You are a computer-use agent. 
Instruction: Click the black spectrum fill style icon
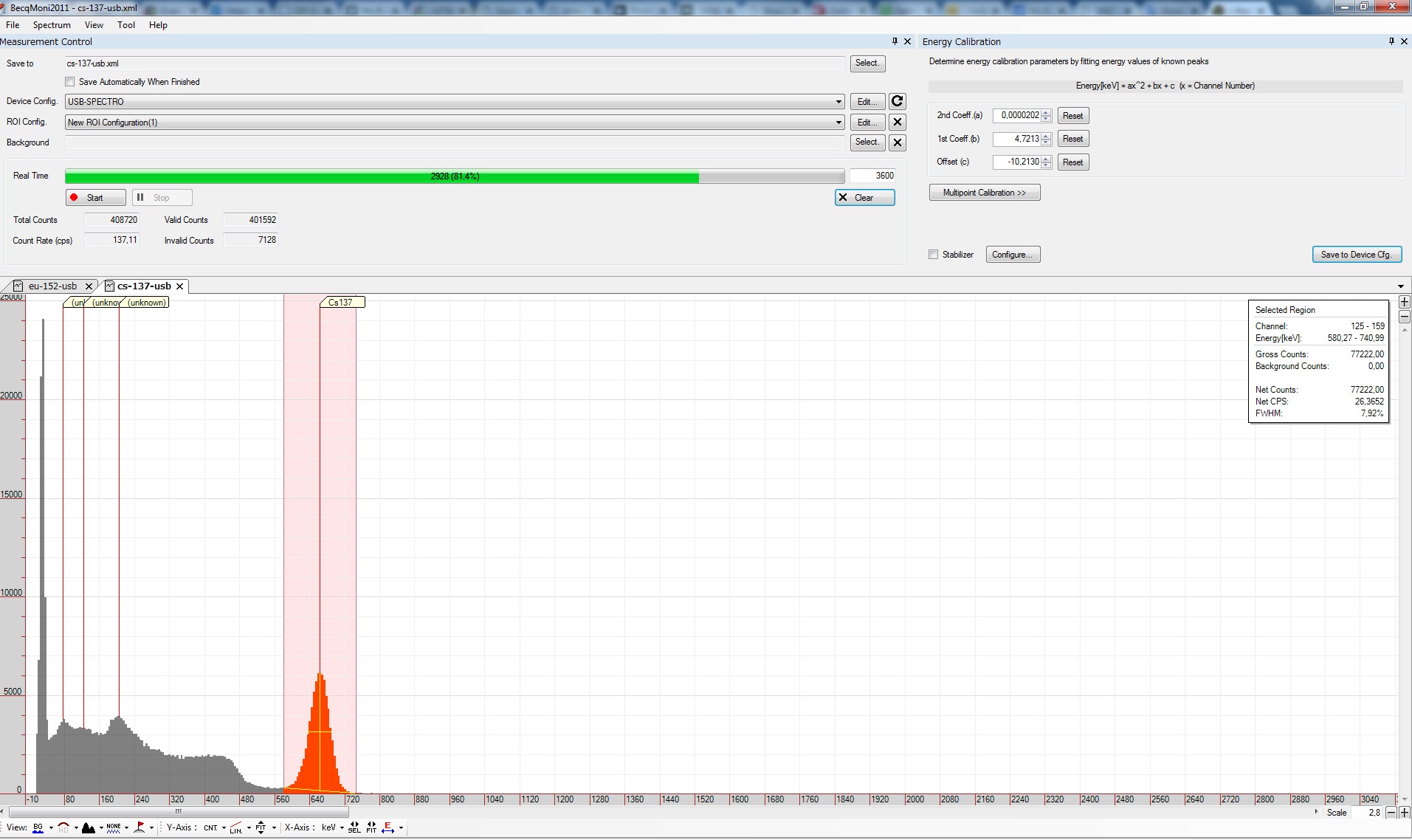click(x=89, y=828)
